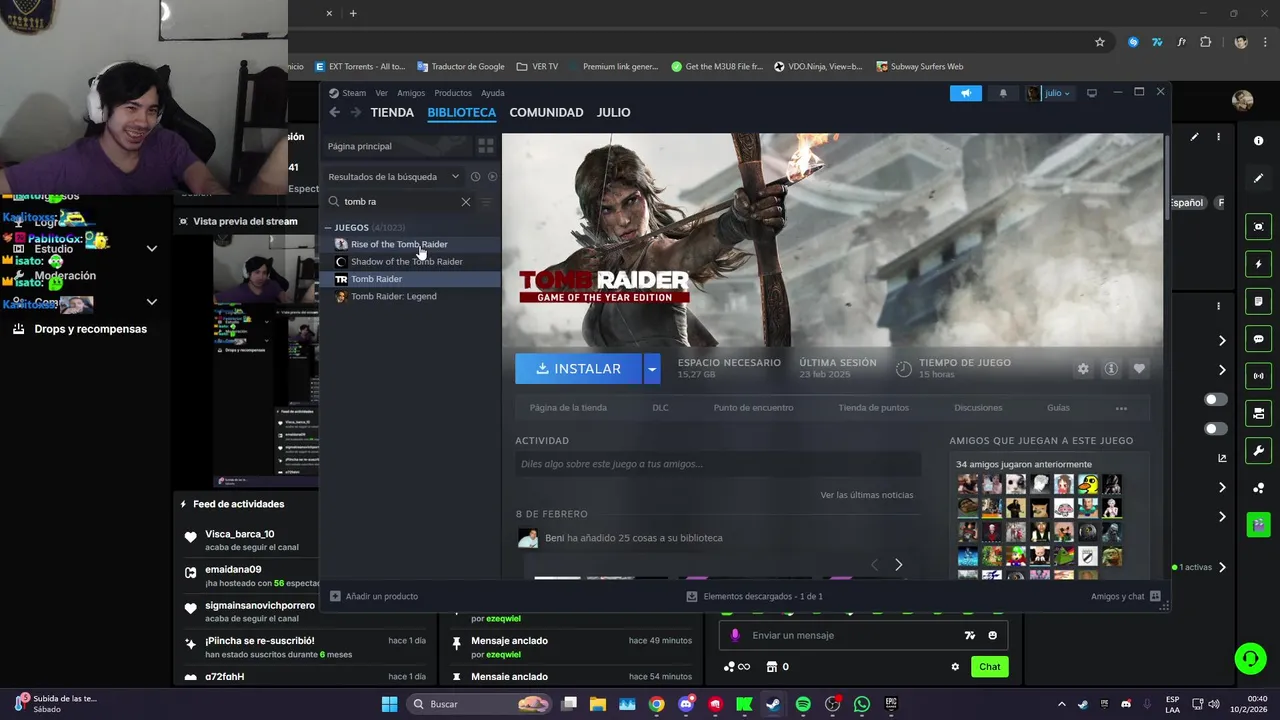
Task: Open the Ayuda menu in Steam
Action: [x=493, y=93]
